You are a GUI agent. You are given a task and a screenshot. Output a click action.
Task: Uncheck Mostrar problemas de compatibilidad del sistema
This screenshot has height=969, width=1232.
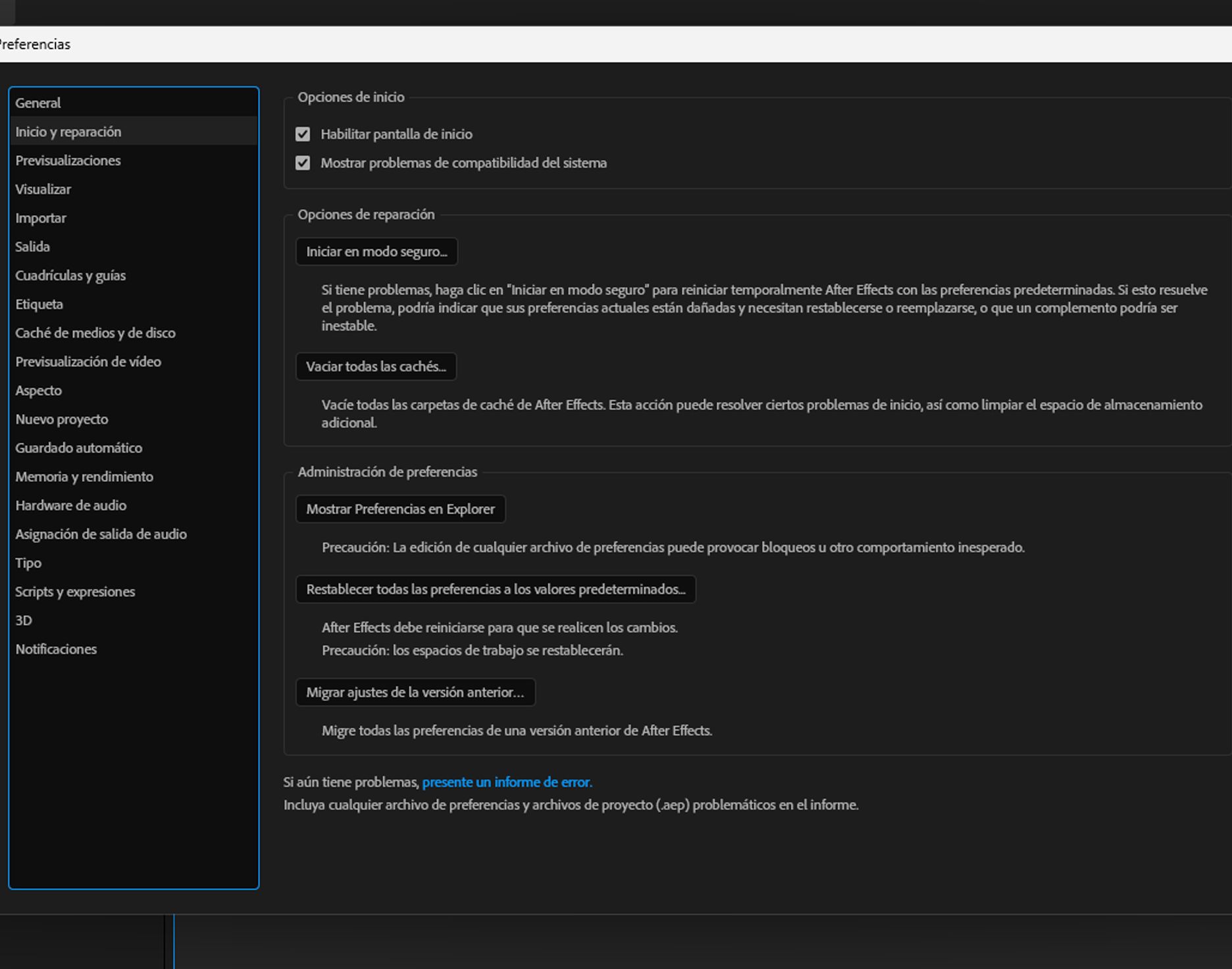(x=303, y=163)
